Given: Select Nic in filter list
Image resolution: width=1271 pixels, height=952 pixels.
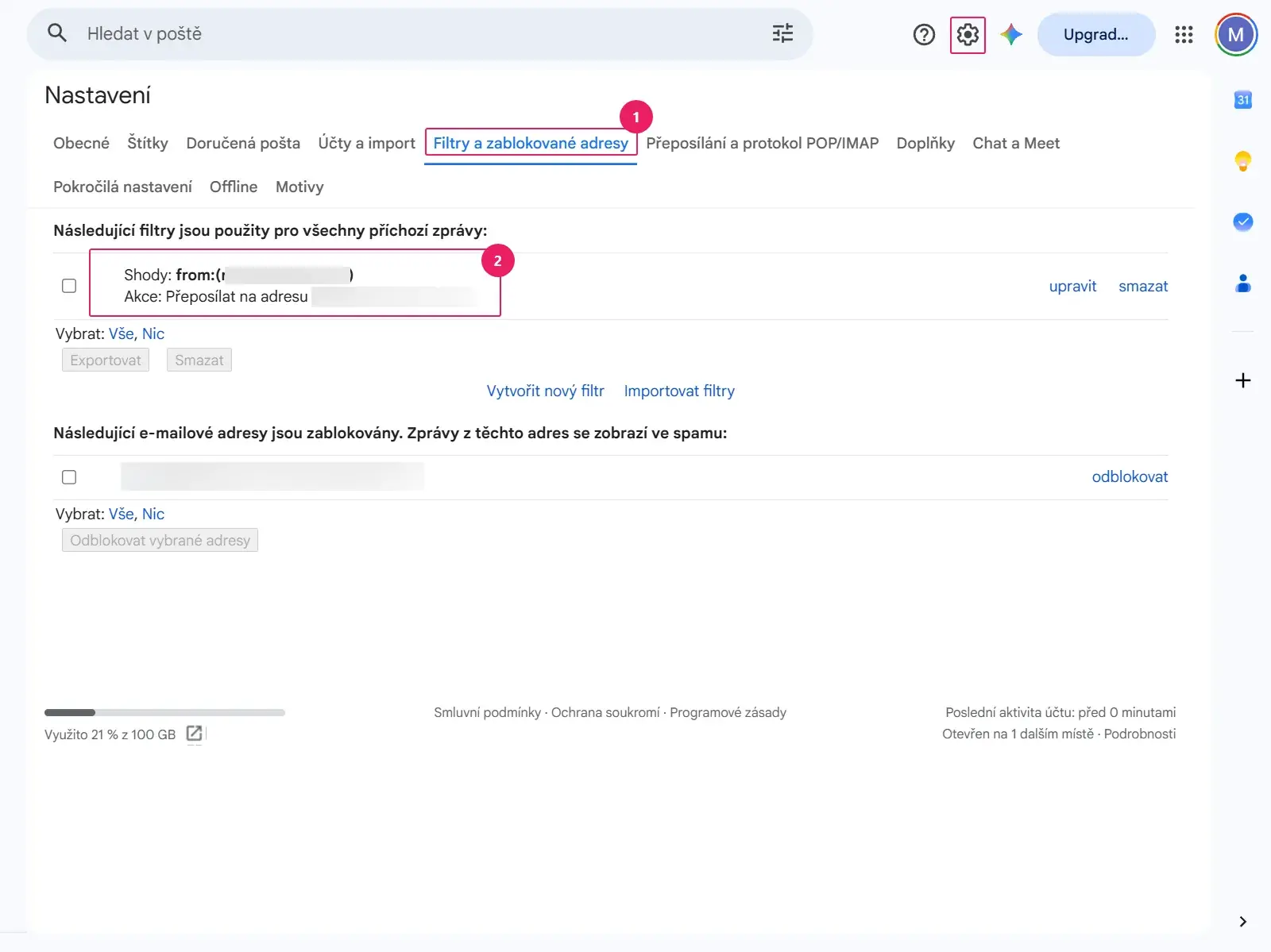Looking at the screenshot, I should [x=153, y=333].
